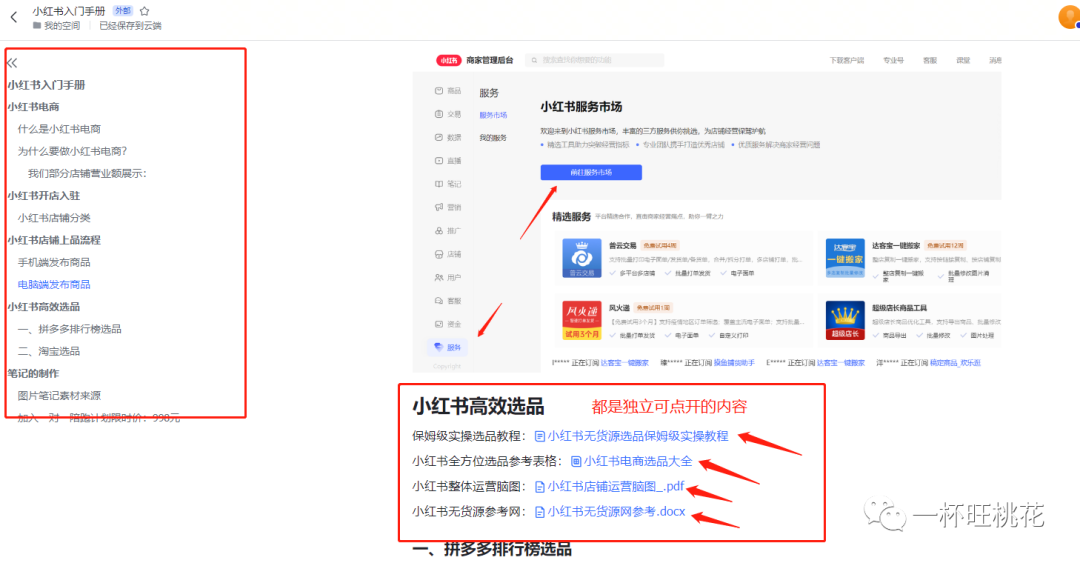Click the blue 前往服务市场 button
Screen dimensions: 1080x563
591,172
